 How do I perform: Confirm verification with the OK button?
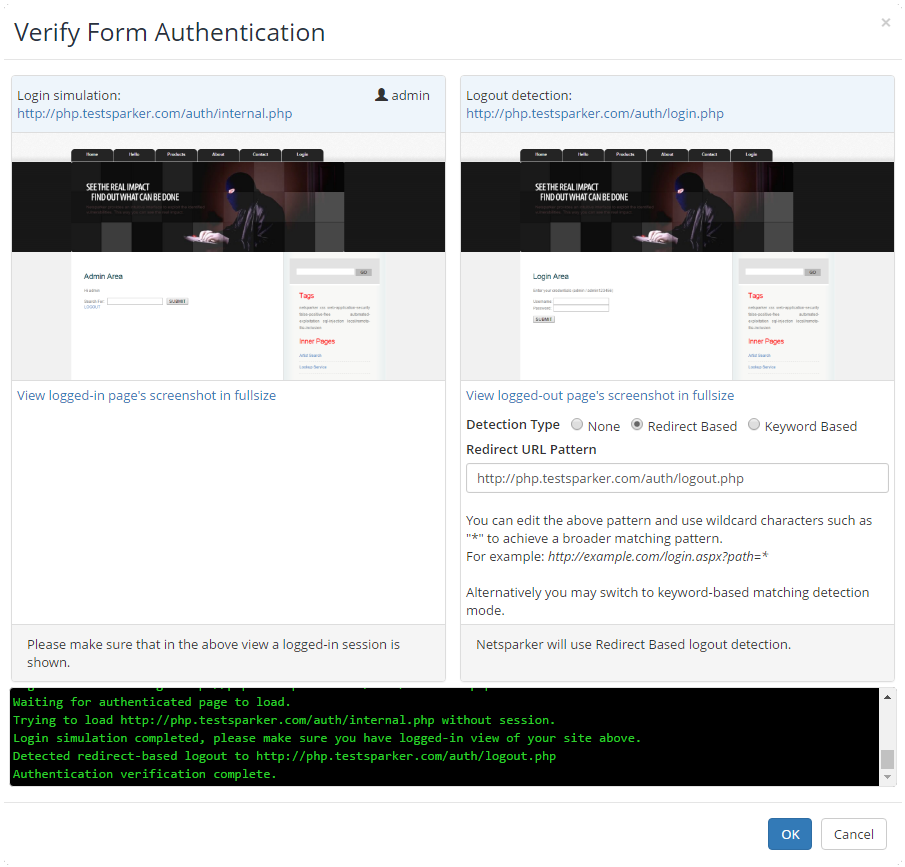(790, 834)
